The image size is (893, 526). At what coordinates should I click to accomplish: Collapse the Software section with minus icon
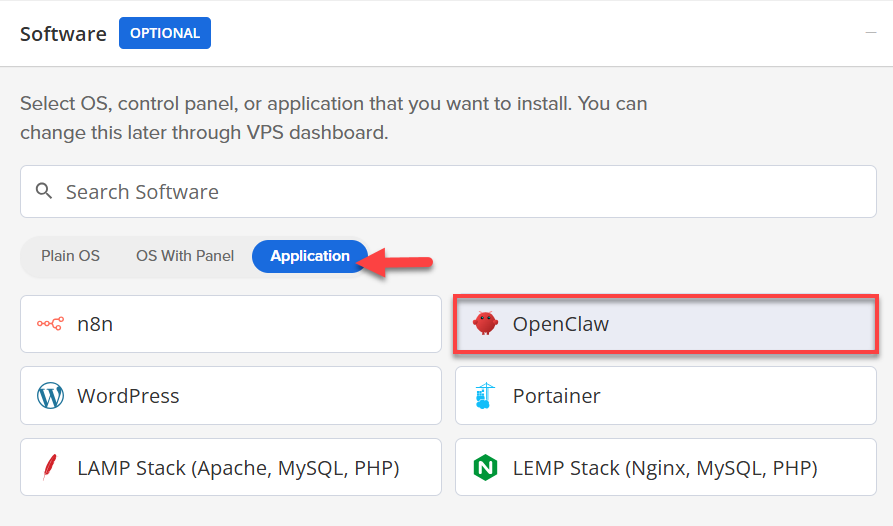point(871,33)
